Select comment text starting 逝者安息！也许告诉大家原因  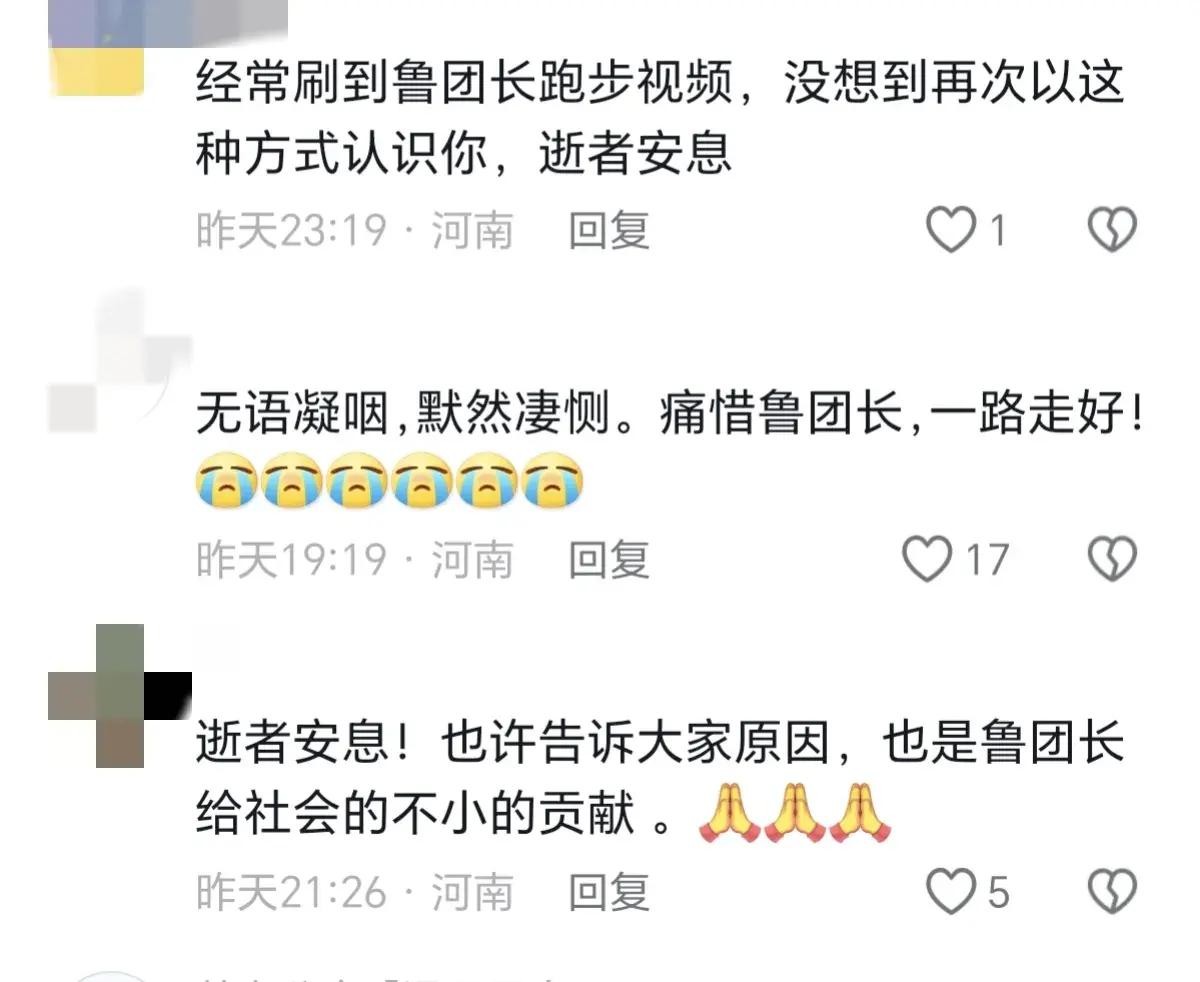660,780
